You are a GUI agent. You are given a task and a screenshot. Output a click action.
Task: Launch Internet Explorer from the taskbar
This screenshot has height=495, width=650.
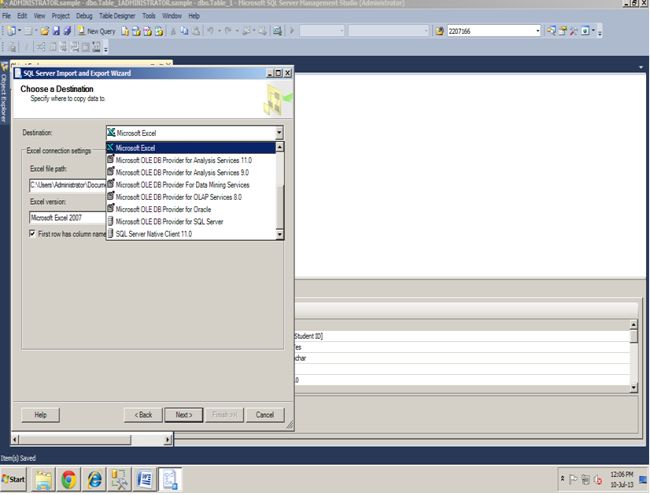[95, 480]
